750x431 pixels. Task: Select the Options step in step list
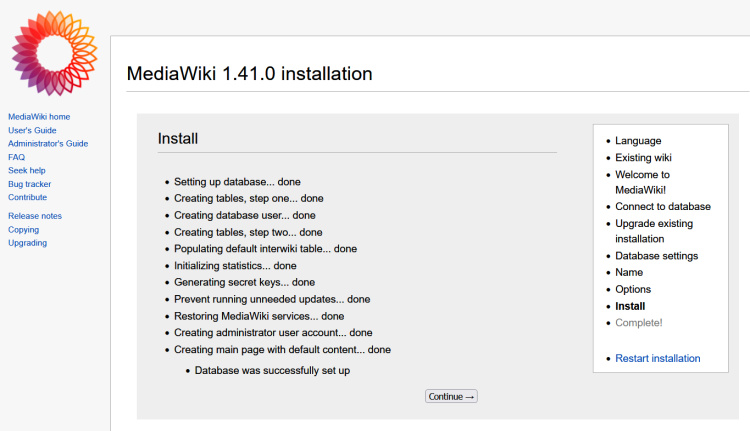tap(632, 289)
